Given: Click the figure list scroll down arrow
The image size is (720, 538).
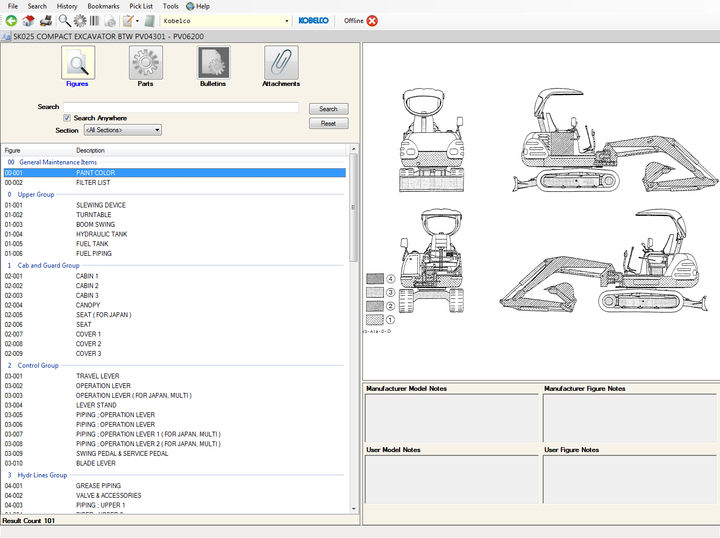Looking at the screenshot, I should (x=354, y=509).
